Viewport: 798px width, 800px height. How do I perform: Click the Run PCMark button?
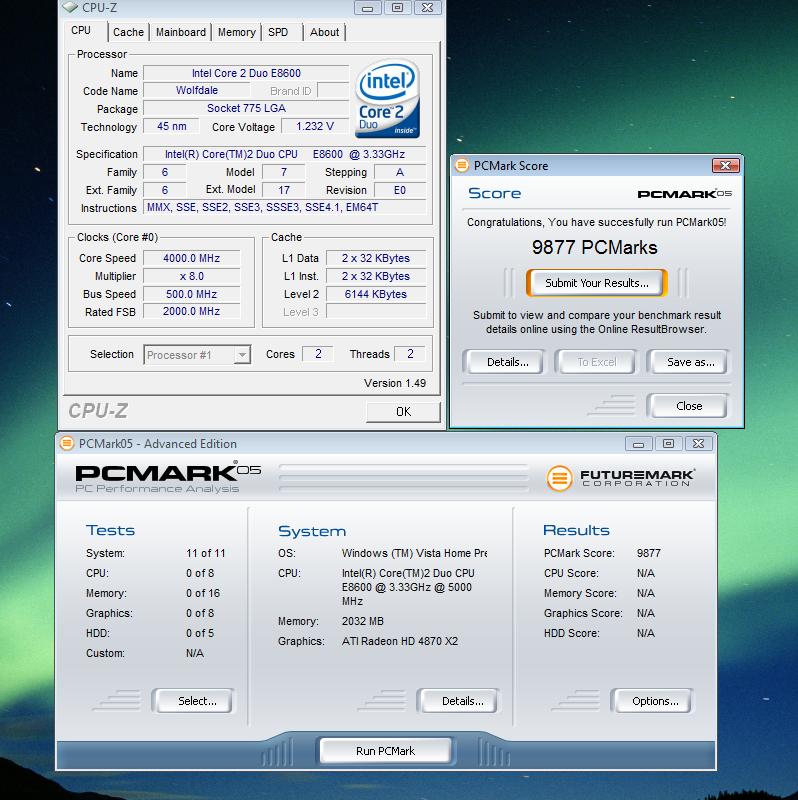(x=386, y=751)
